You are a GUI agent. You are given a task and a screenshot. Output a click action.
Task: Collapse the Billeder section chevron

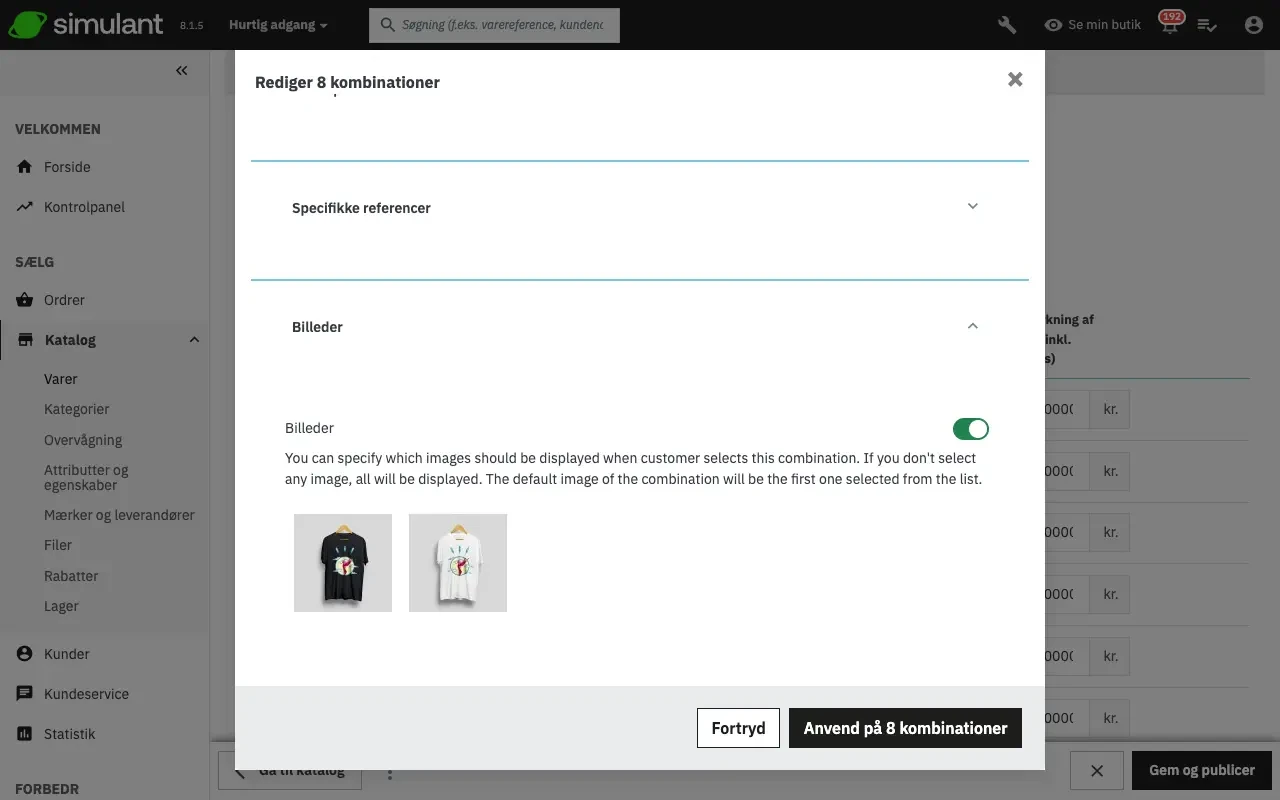(972, 326)
